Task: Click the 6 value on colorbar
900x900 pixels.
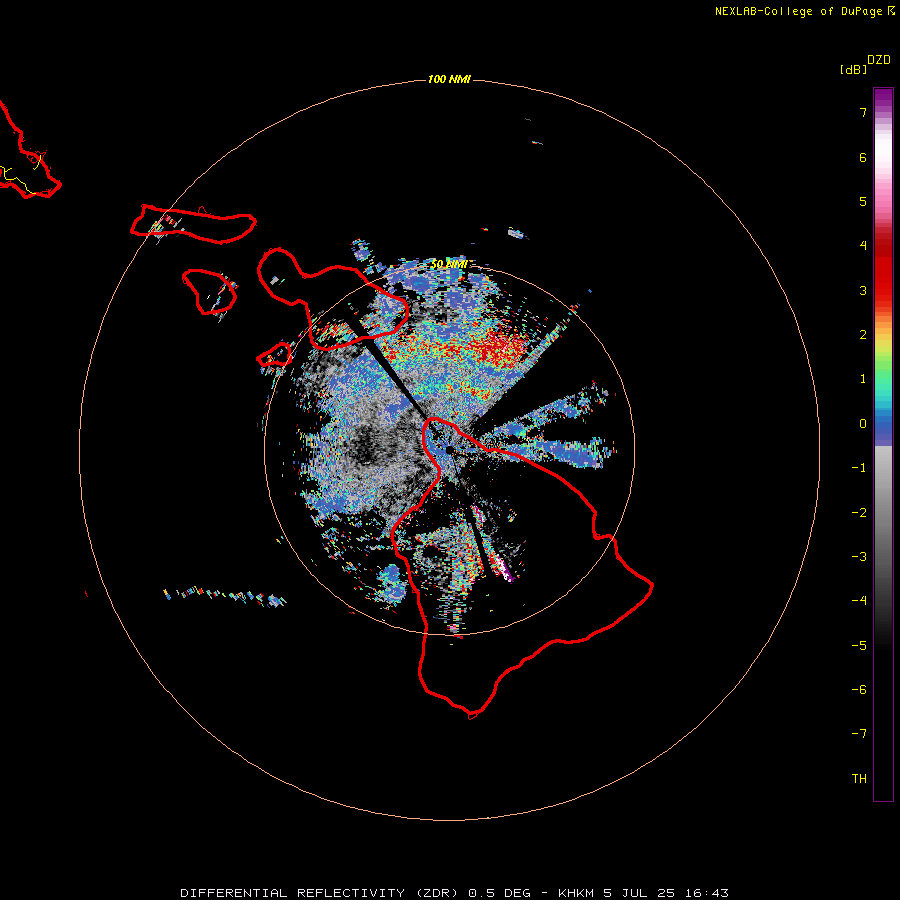Action: [863, 157]
